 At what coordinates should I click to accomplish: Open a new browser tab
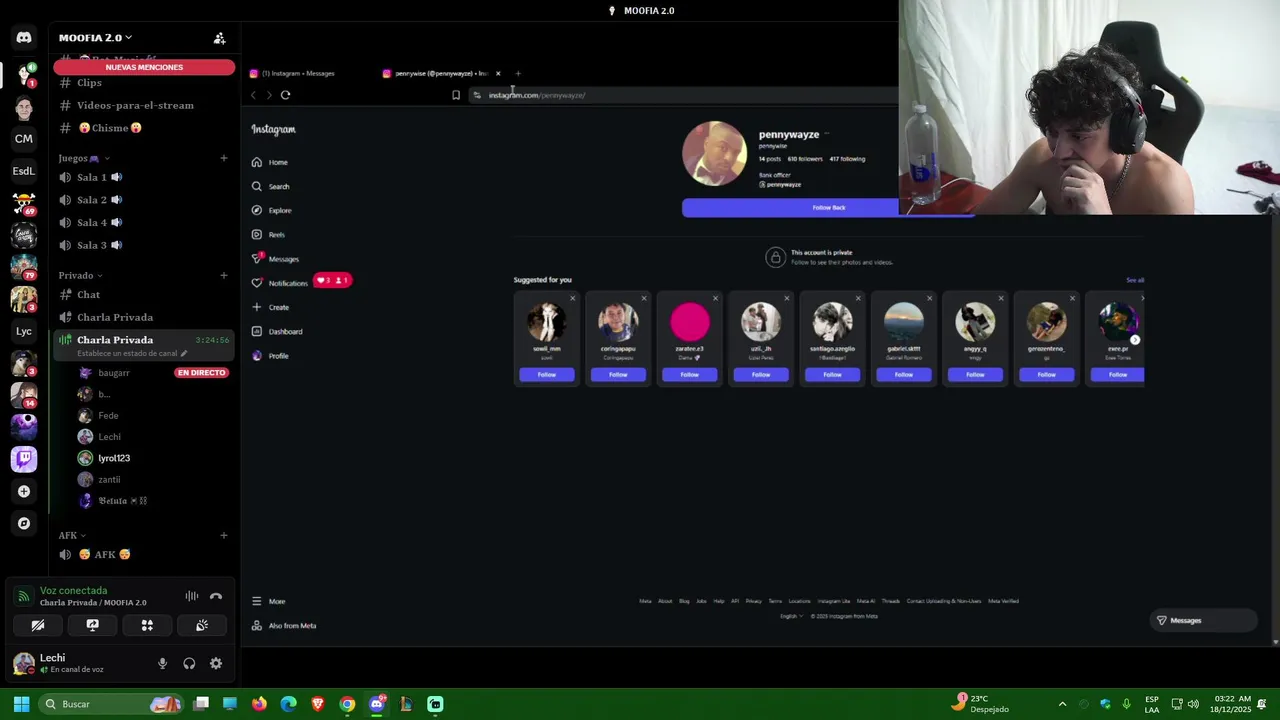[518, 73]
